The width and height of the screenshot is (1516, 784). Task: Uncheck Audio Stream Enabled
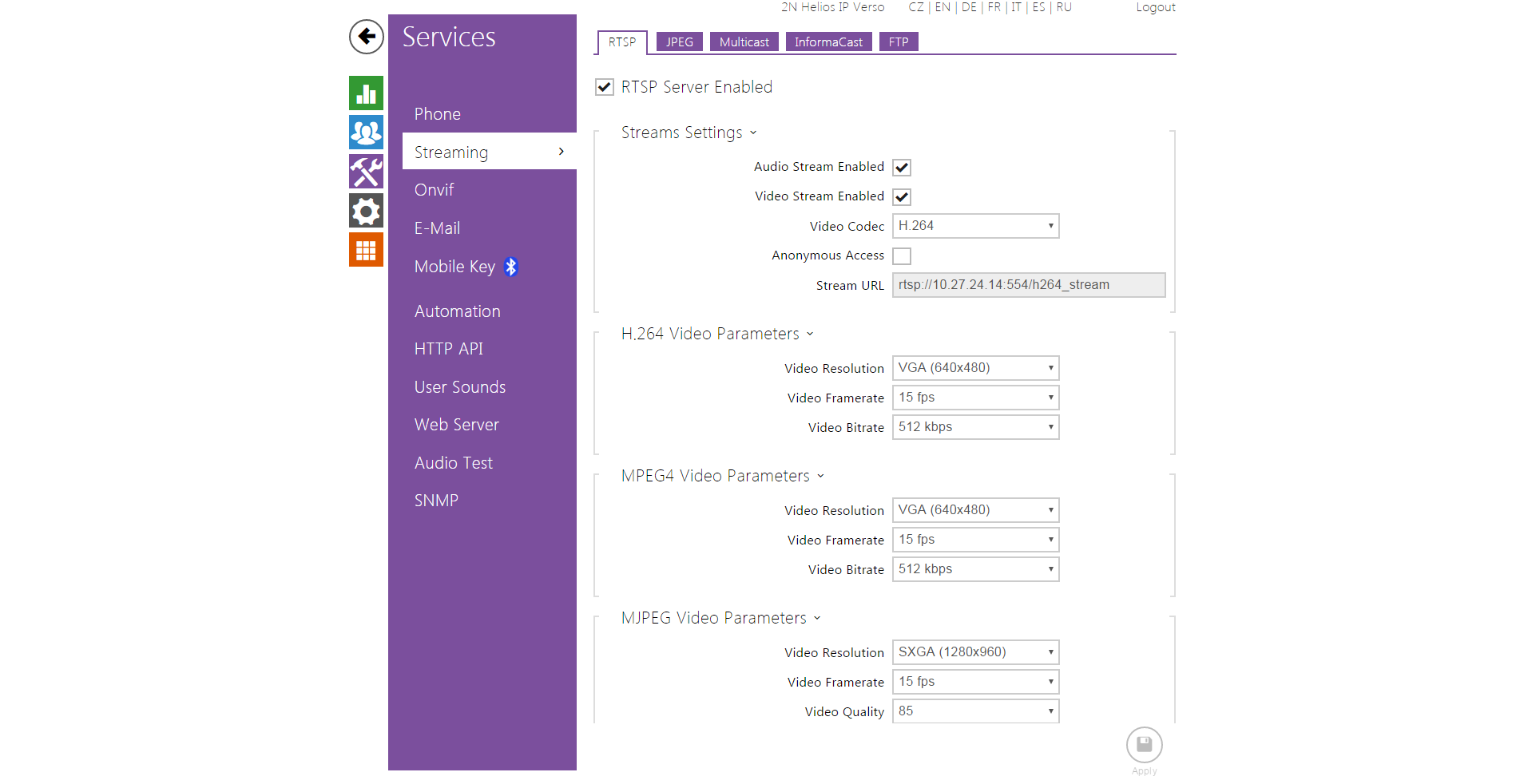(x=902, y=168)
